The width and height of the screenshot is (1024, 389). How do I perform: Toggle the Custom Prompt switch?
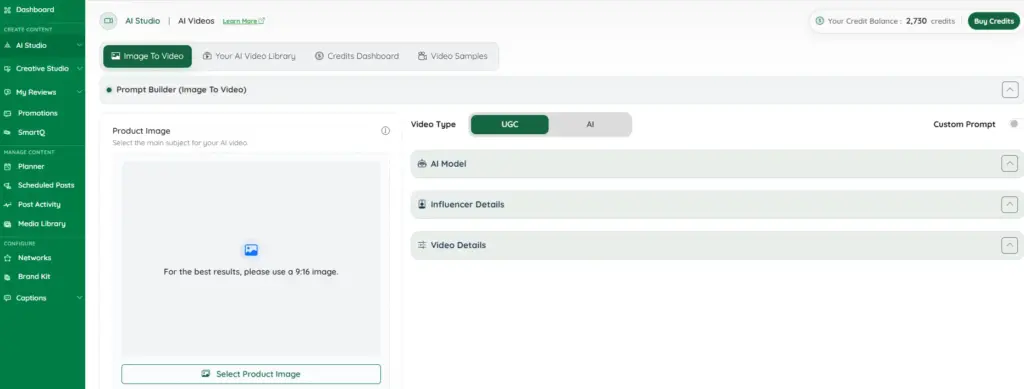pyautogui.click(x=1014, y=124)
